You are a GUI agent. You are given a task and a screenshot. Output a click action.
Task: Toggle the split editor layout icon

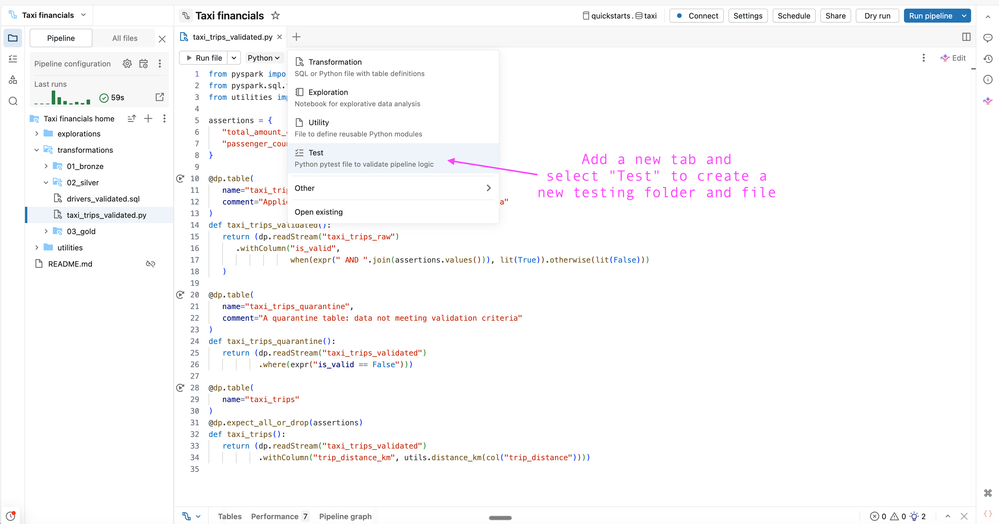click(x=966, y=37)
